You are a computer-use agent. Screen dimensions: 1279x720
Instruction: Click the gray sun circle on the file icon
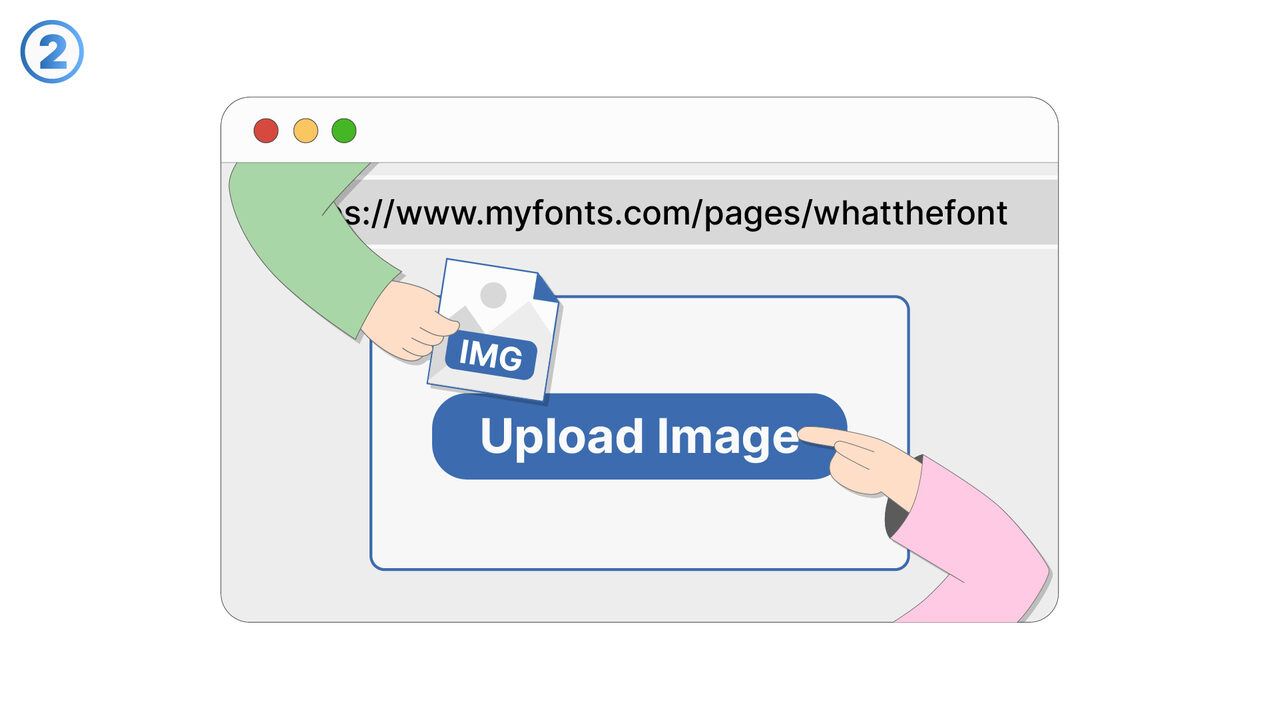pos(493,294)
